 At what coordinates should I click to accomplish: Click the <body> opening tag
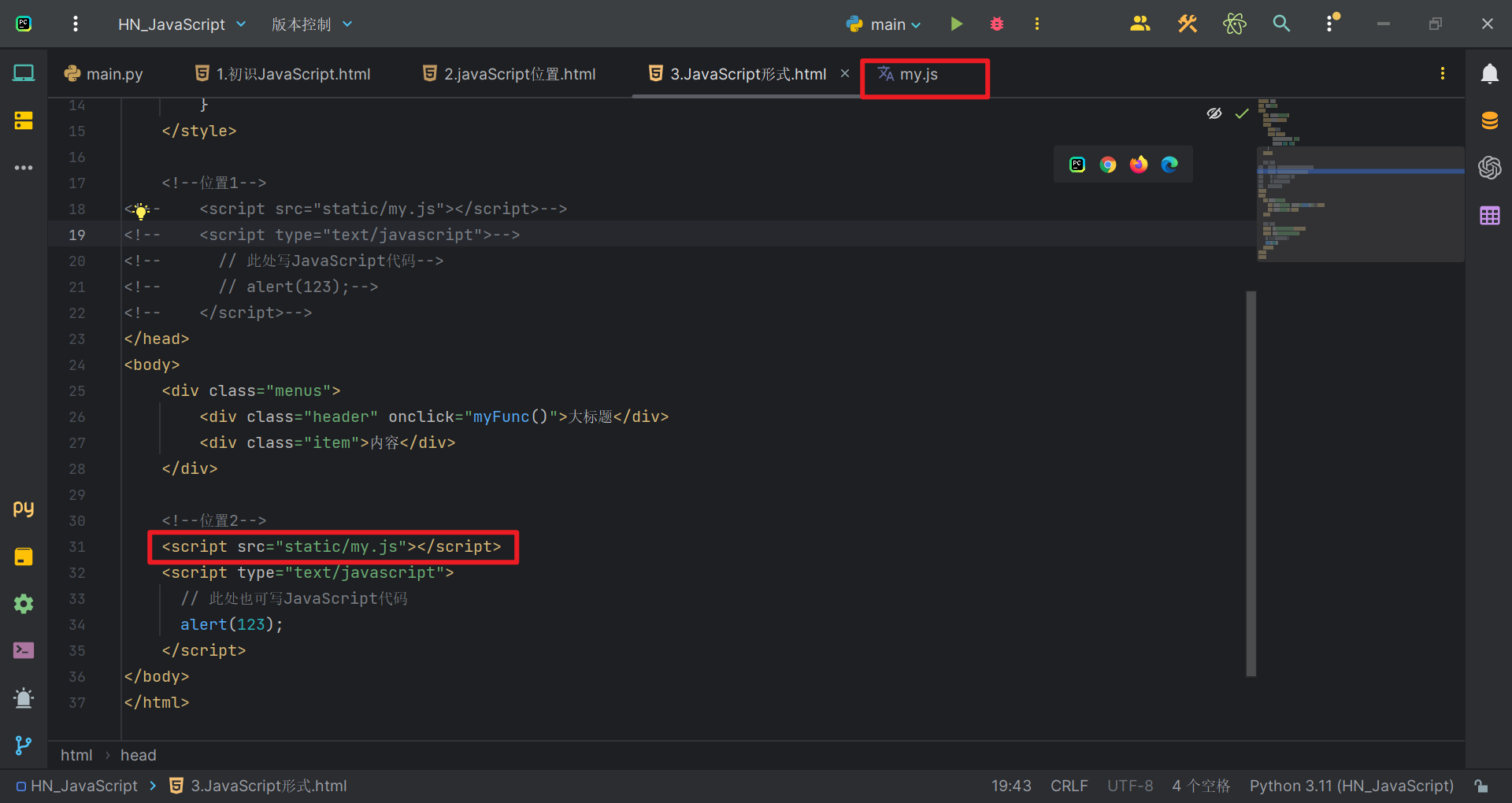click(152, 364)
